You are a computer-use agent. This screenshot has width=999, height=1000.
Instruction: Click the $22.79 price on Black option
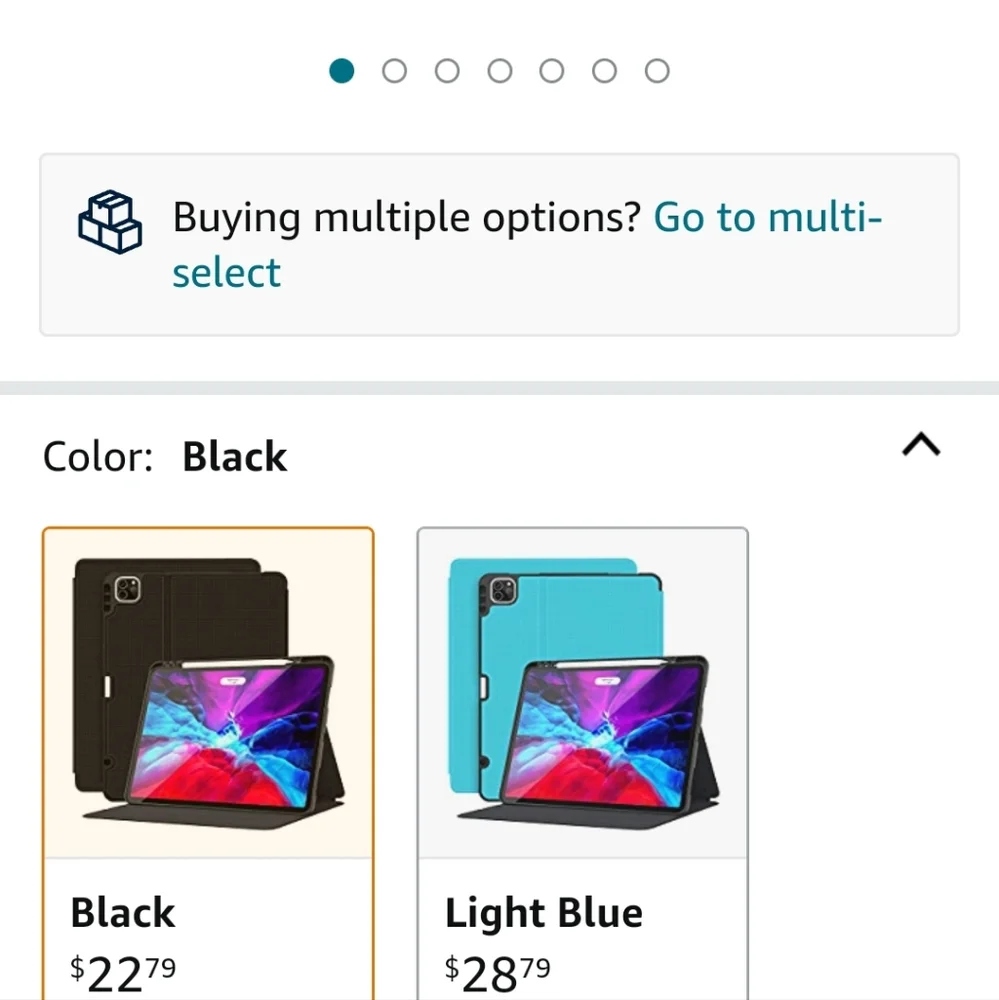[122, 974]
